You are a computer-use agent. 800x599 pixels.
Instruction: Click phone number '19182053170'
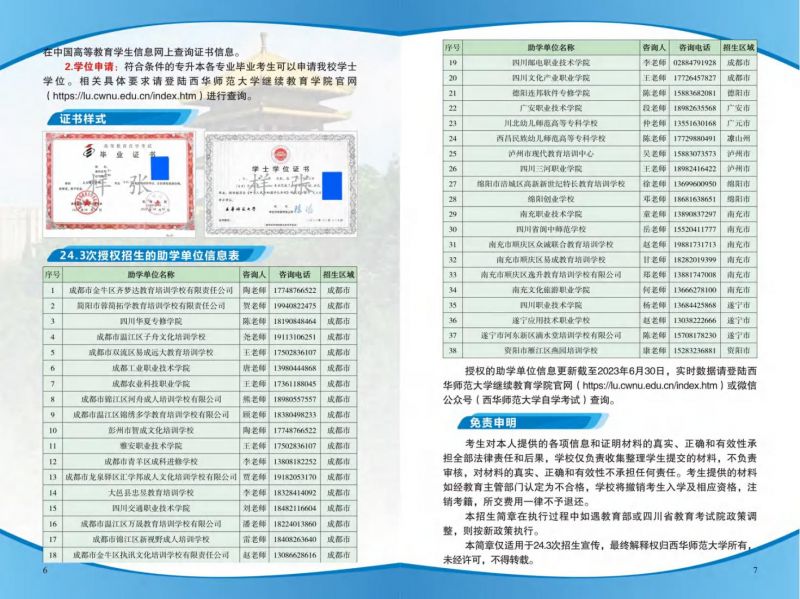click(295, 477)
